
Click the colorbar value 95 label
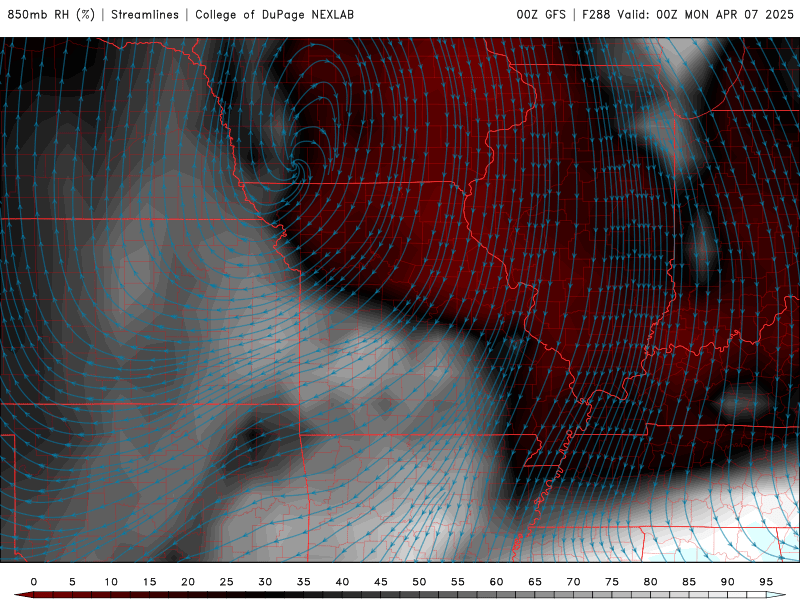(766, 582)
